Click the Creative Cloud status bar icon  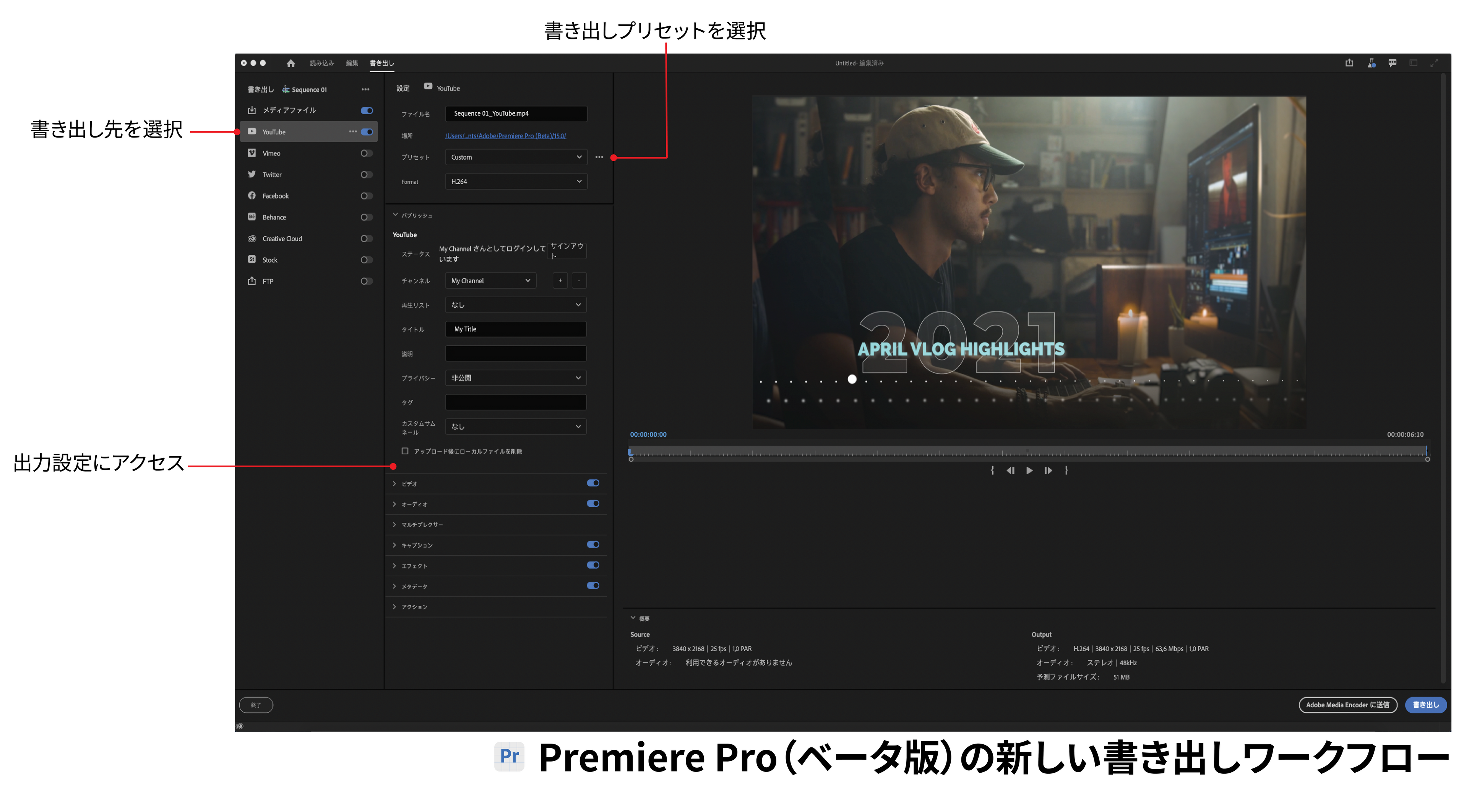240,726
